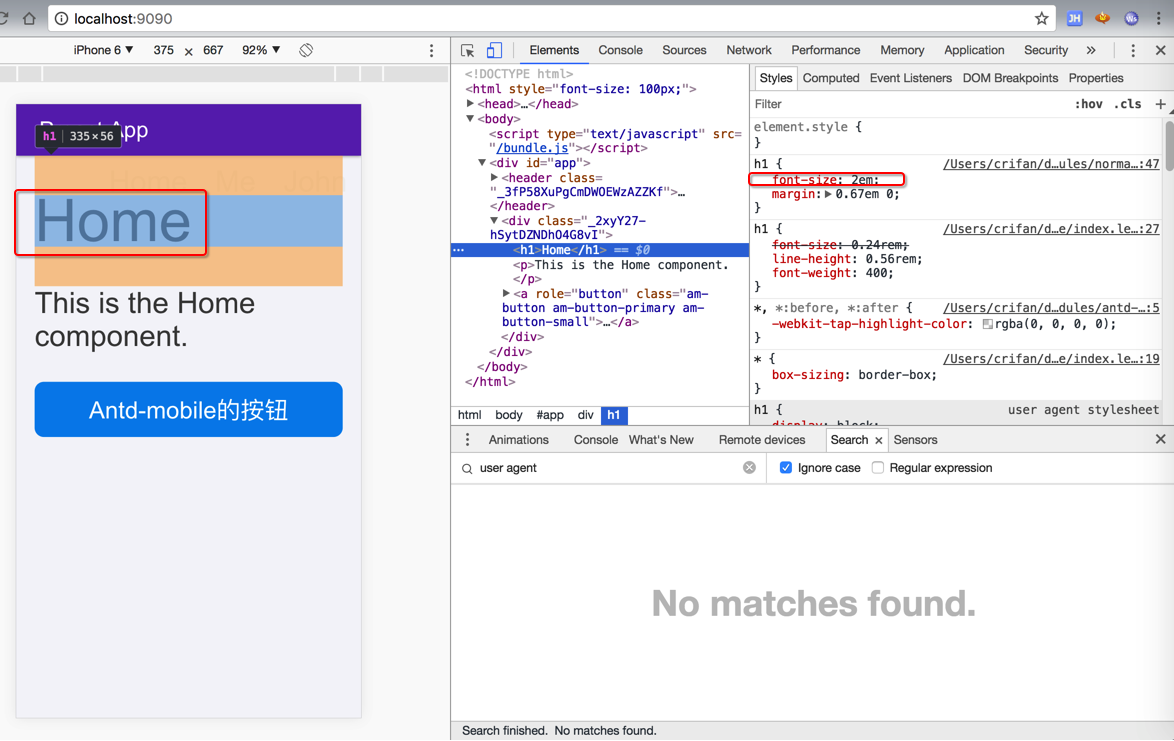The height and width of the screenshot is (741, 1174).
Task: Show more DevTools tabs chevron
Action: click(x=1091, y=50)
